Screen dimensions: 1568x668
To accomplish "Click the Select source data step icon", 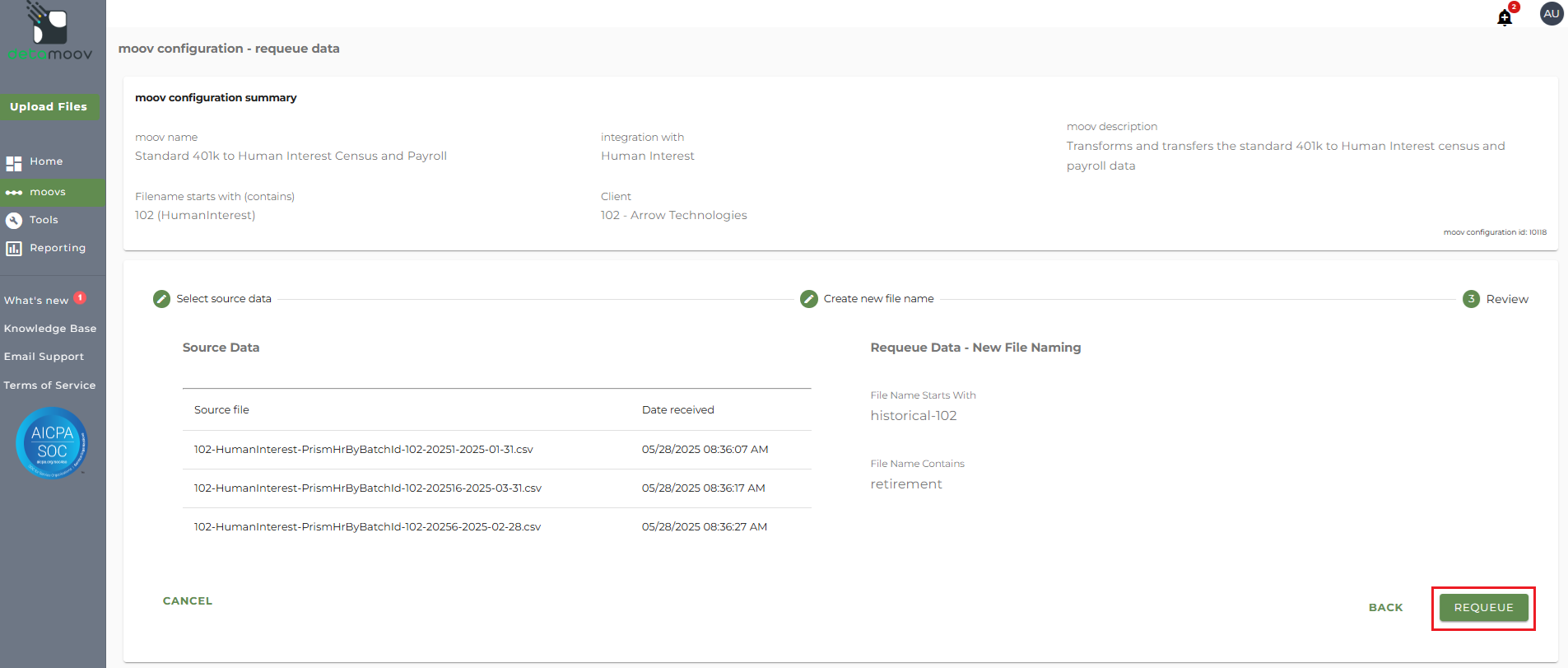I will tap(161, 299).
